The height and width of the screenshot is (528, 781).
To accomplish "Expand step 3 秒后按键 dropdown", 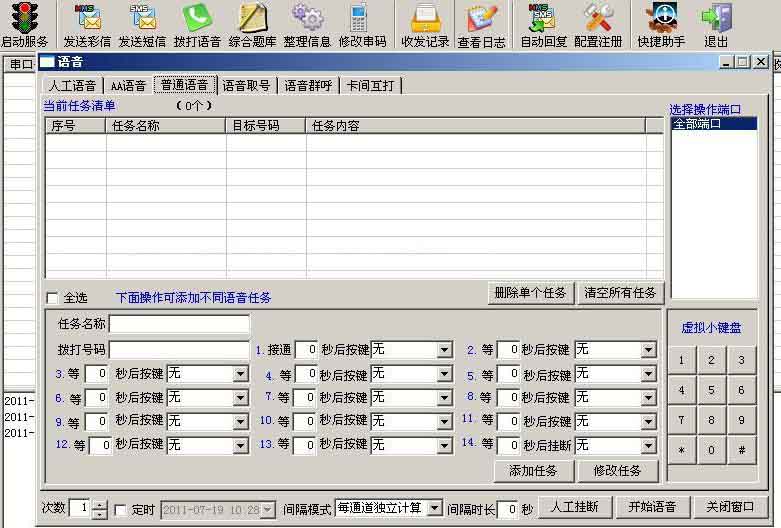I will tap(241, 374).
